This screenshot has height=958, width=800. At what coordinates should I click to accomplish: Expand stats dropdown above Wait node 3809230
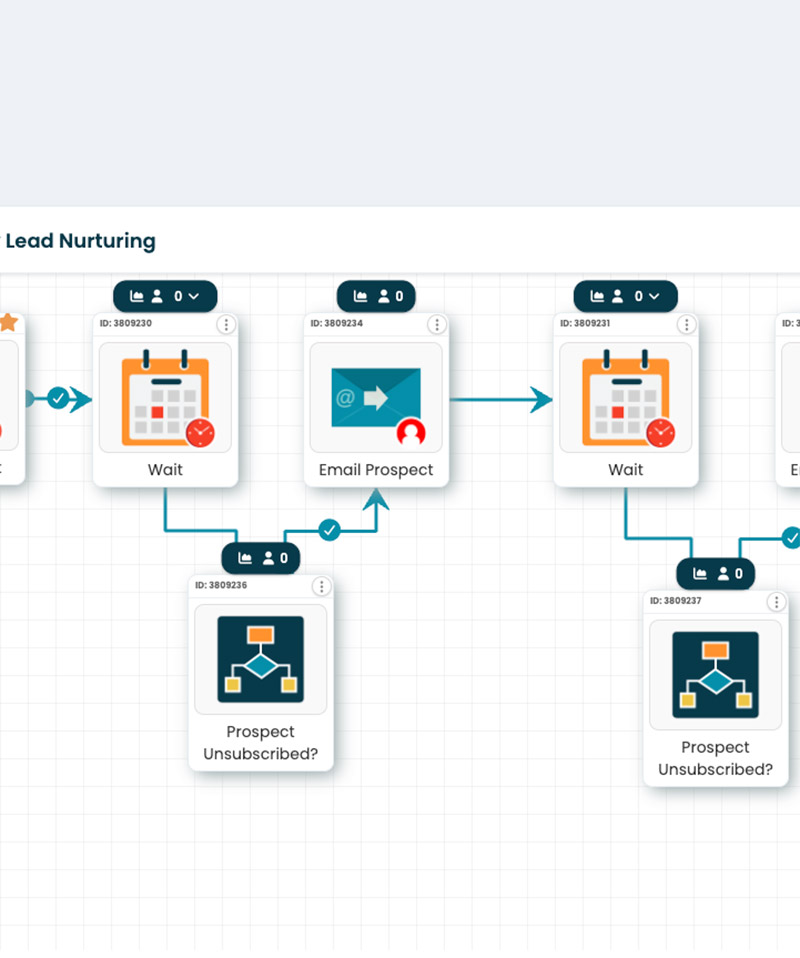click(x=194, y=296)
